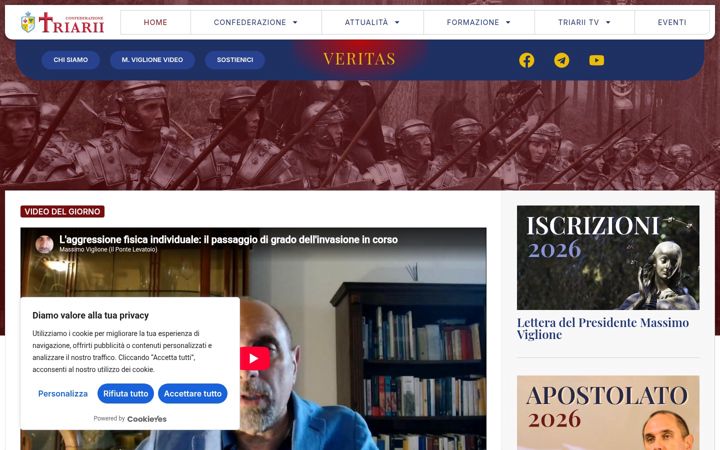Expand the Confederazione dropdown arrow

click(295, 22)
